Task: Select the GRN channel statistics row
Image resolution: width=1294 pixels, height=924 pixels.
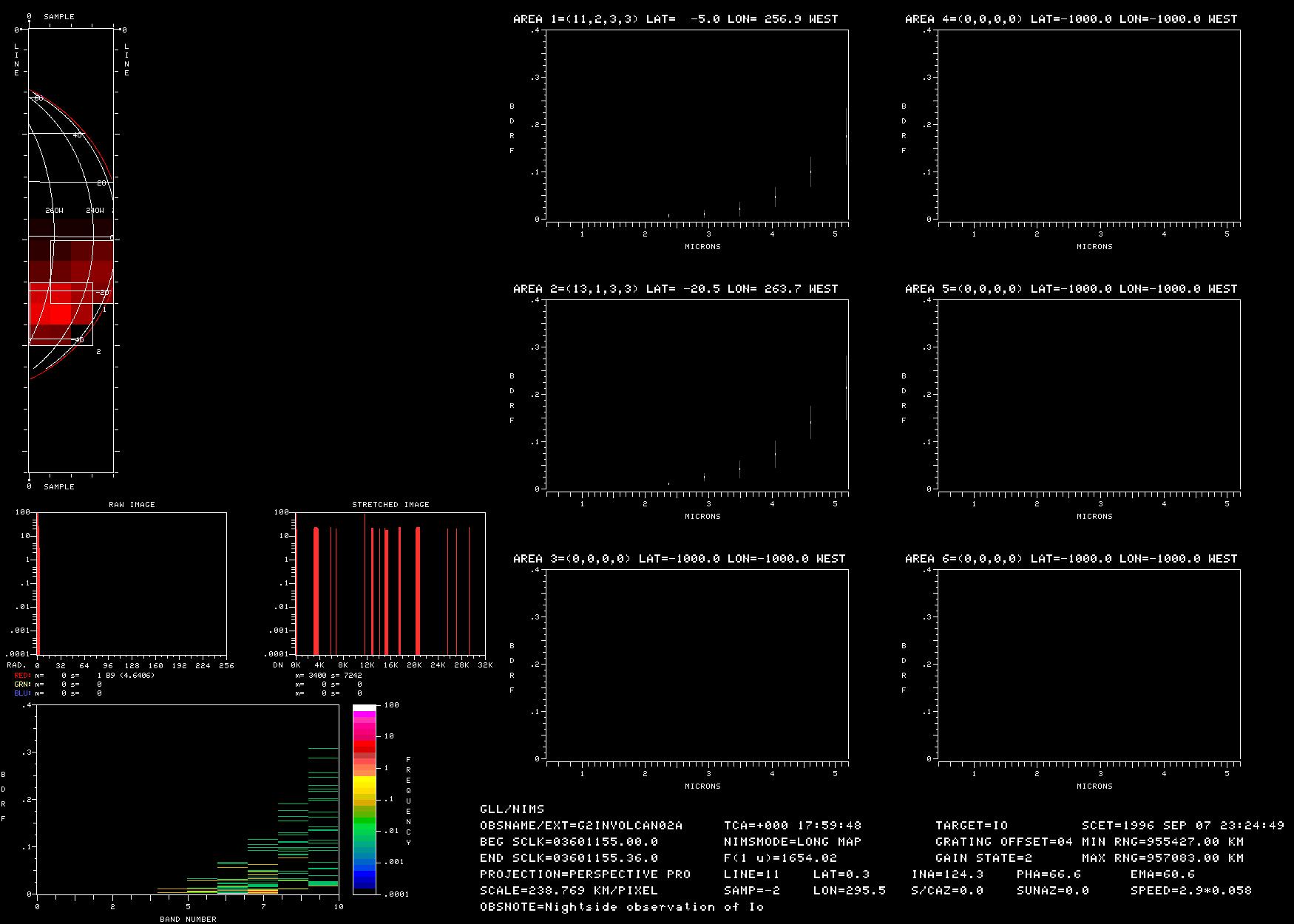Action: pos(58,684)
